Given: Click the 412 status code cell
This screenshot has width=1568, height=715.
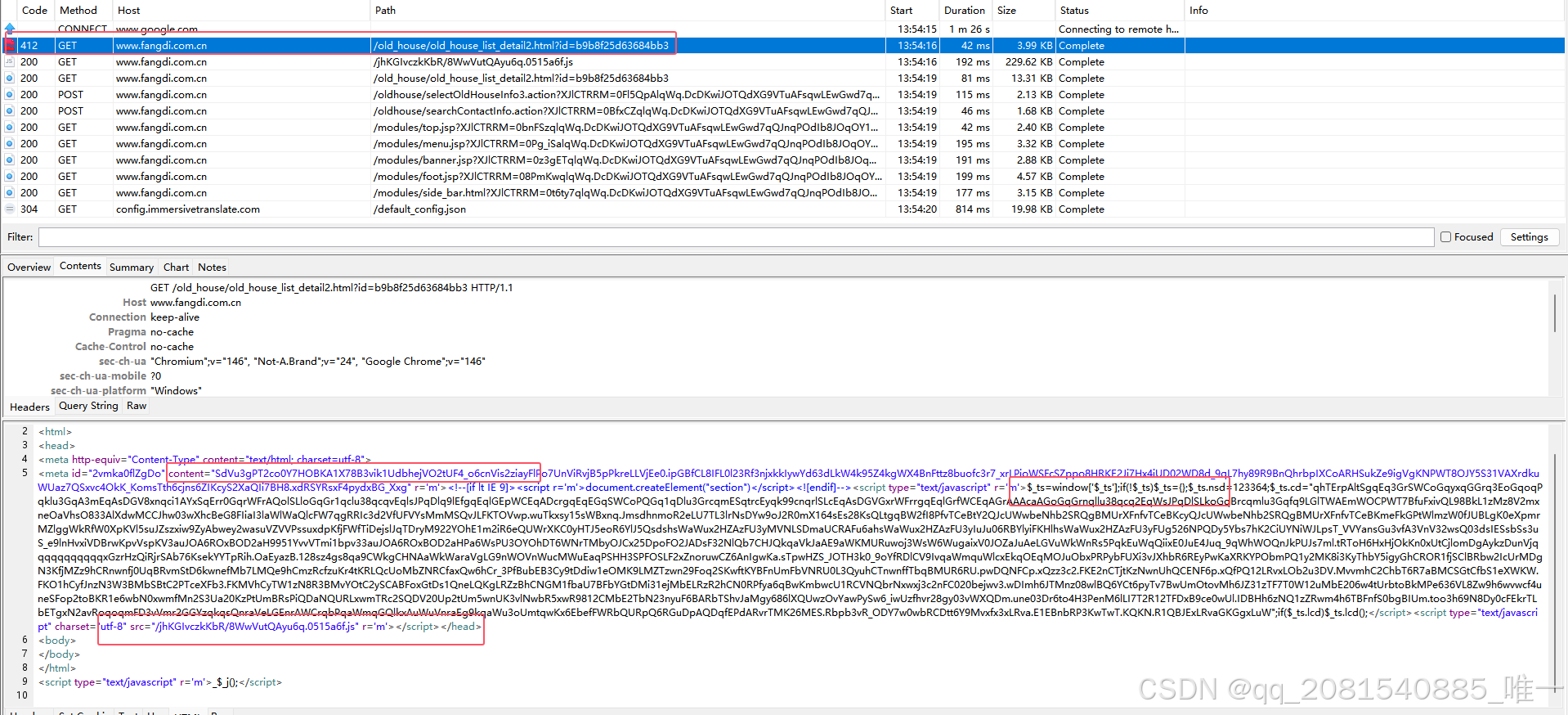Looking at the screenshot, I should click(x=29, y=46).
